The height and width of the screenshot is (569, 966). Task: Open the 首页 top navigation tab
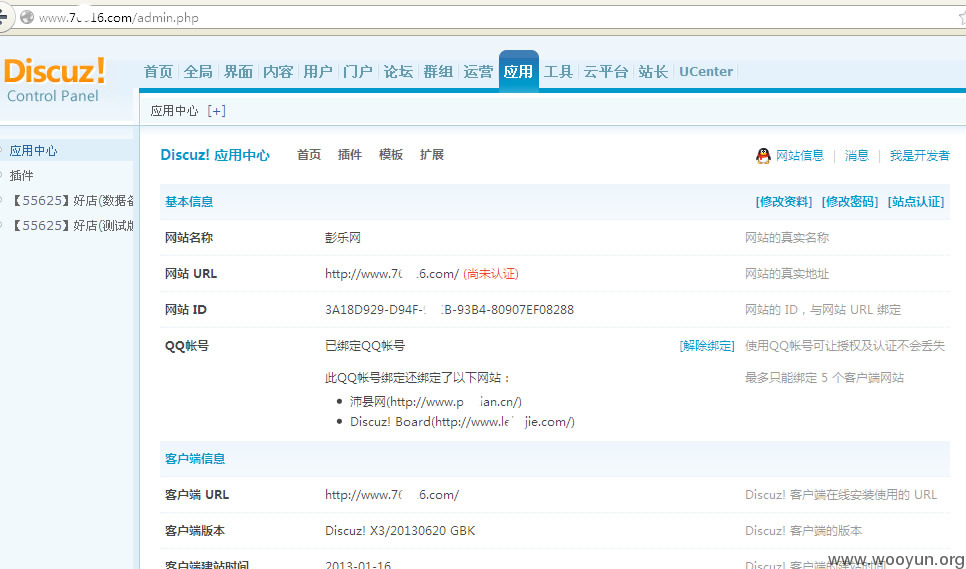pos(158,72)
